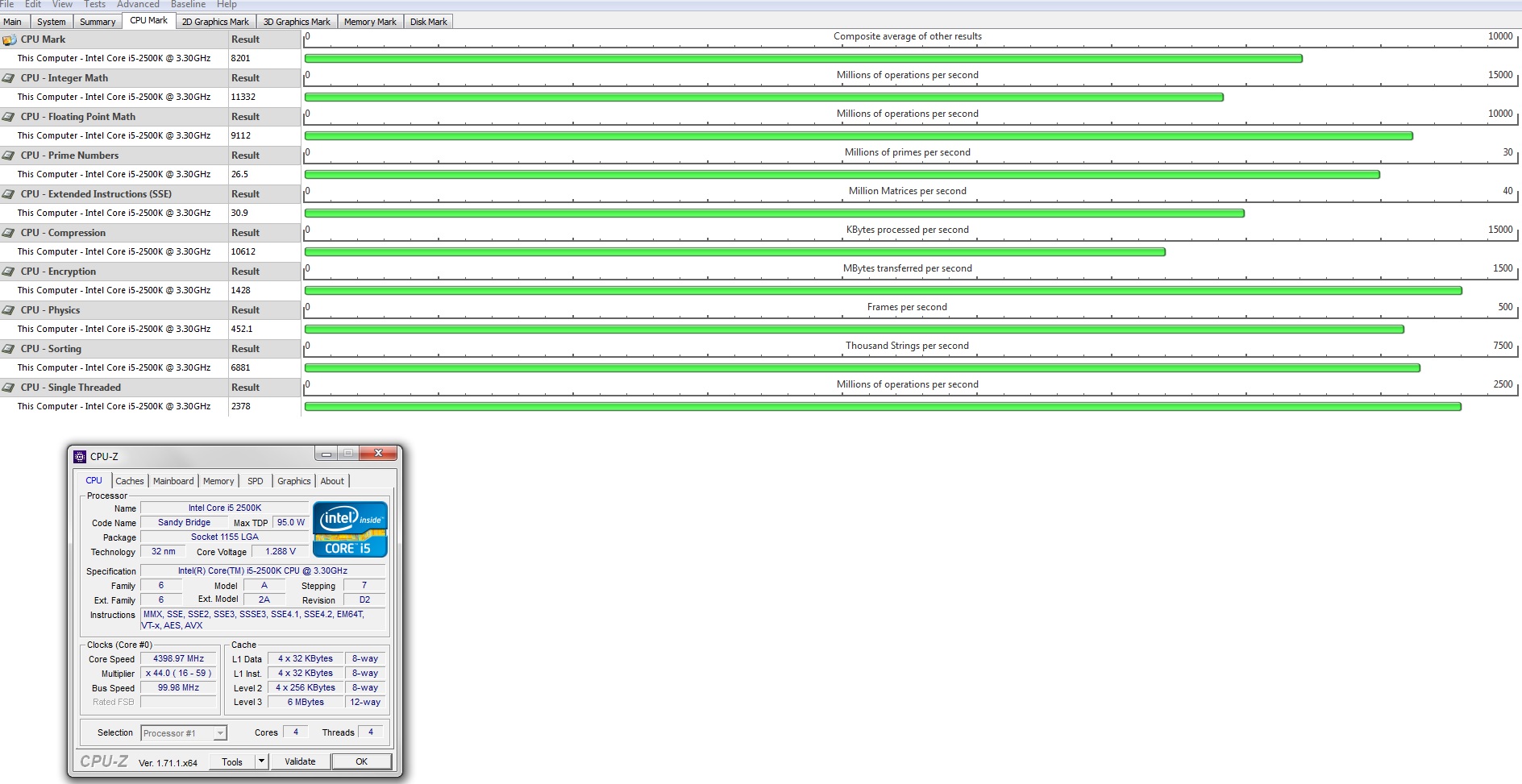Open the Memory tab in CPU-Z
The image size is (1522, 784).
click(218, 481)
